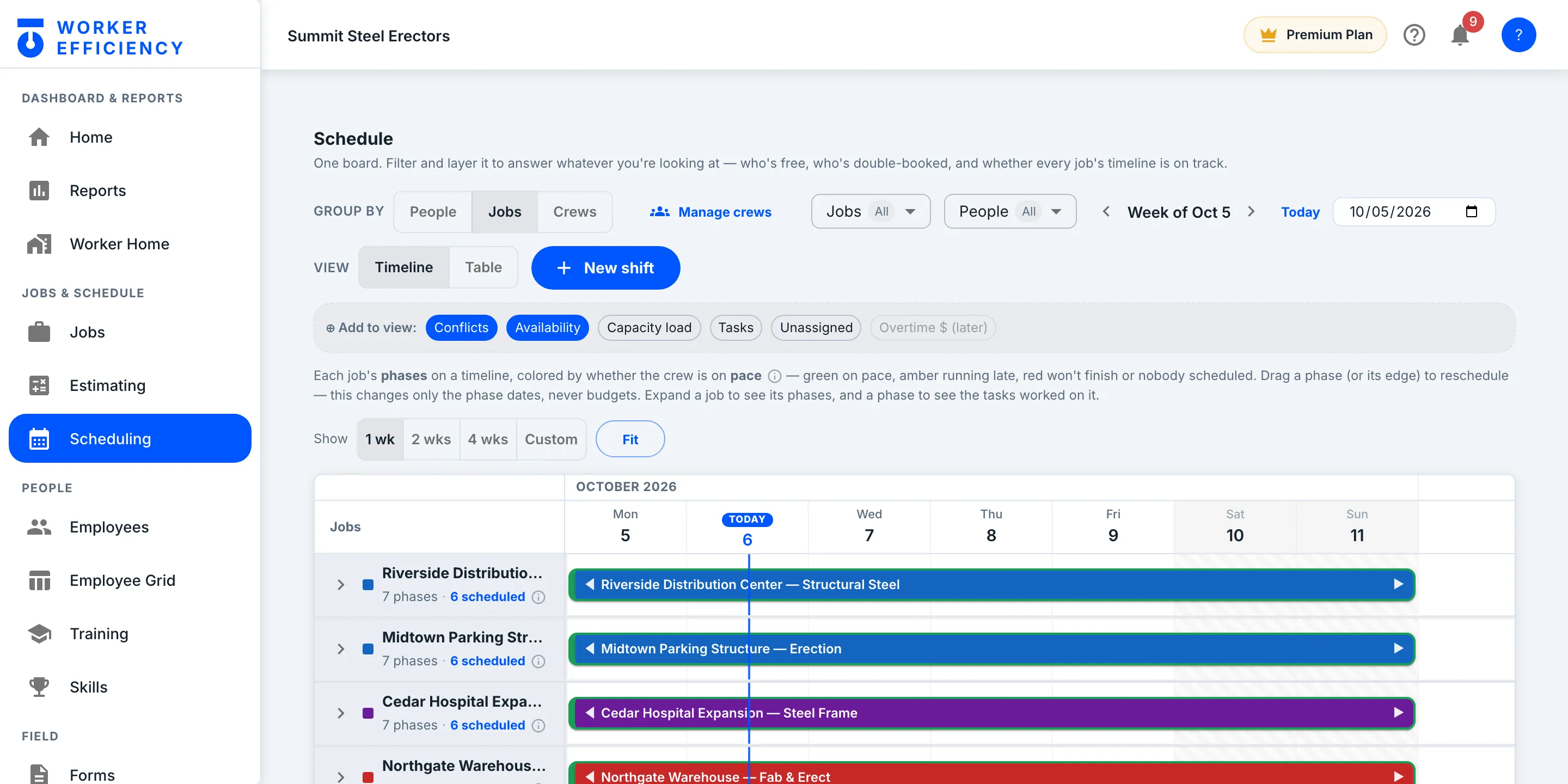Click the Reports chart icon
1568x784 pixels.
coord(39,191)
